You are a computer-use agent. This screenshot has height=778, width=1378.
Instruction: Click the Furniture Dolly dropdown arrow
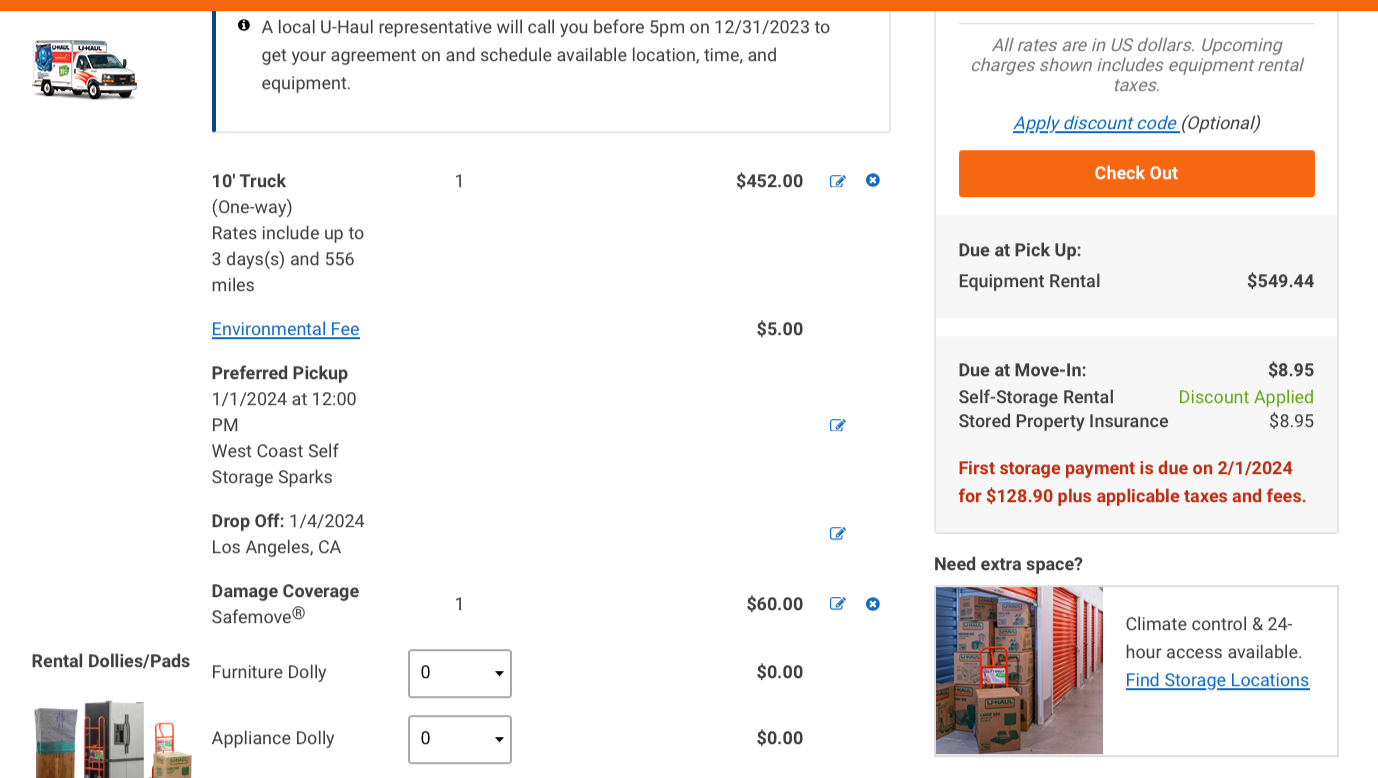click(x=499, y=674)
